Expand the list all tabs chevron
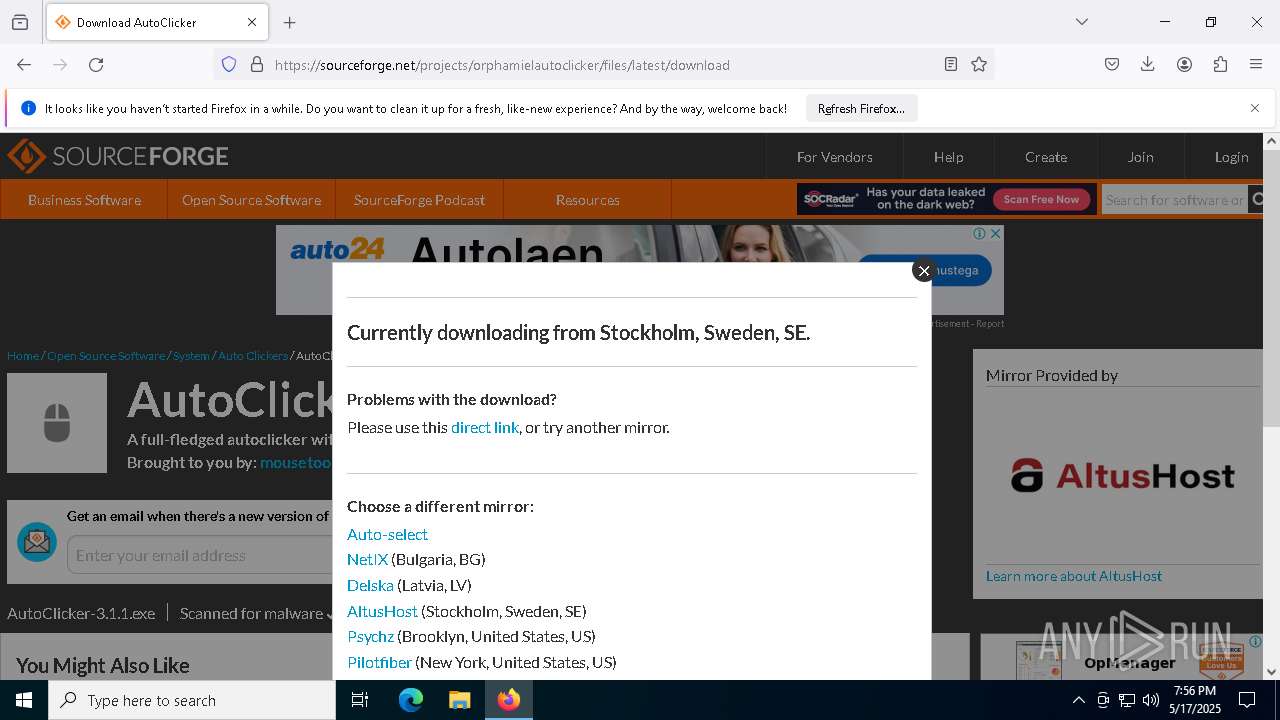The image size is (1280, 720). [1082, 22]
